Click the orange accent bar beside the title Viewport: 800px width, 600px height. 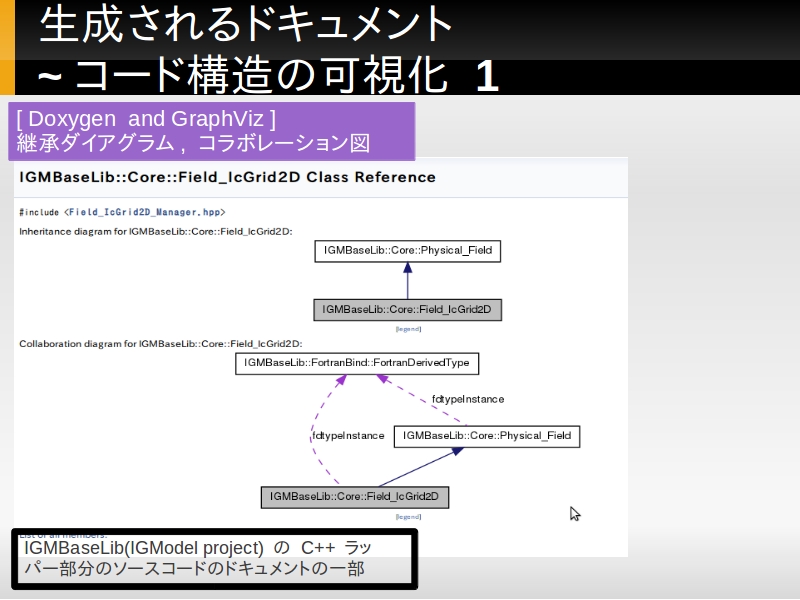click(x=7, y=47)
